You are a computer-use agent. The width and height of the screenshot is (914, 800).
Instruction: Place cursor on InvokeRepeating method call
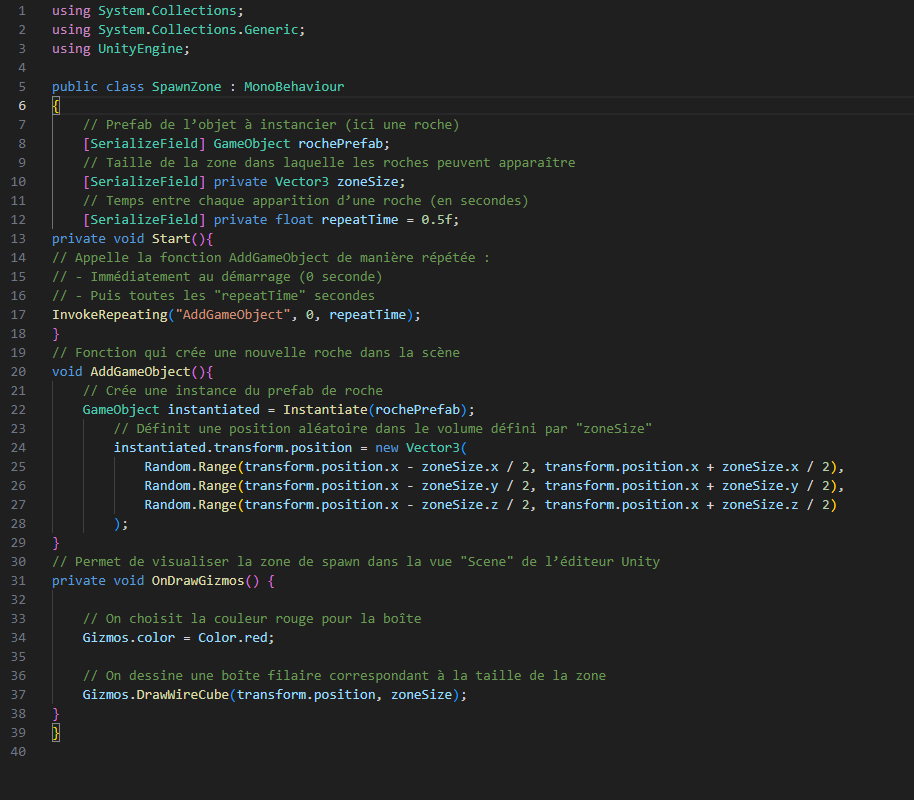109,315
